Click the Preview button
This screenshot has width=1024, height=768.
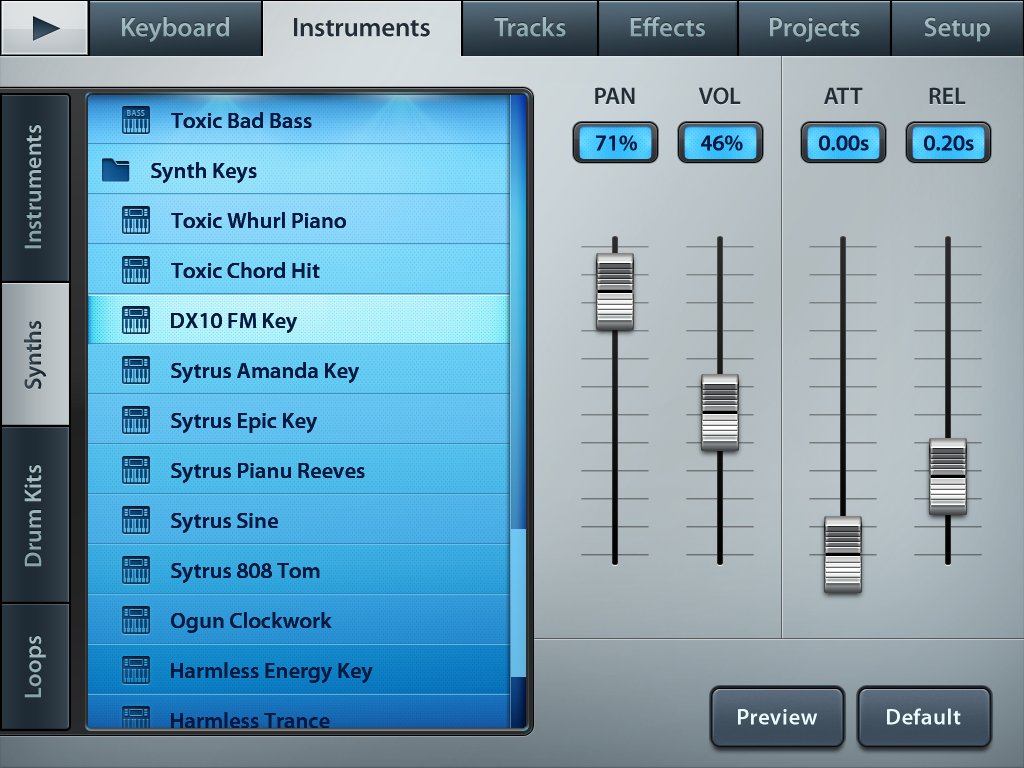777,716
